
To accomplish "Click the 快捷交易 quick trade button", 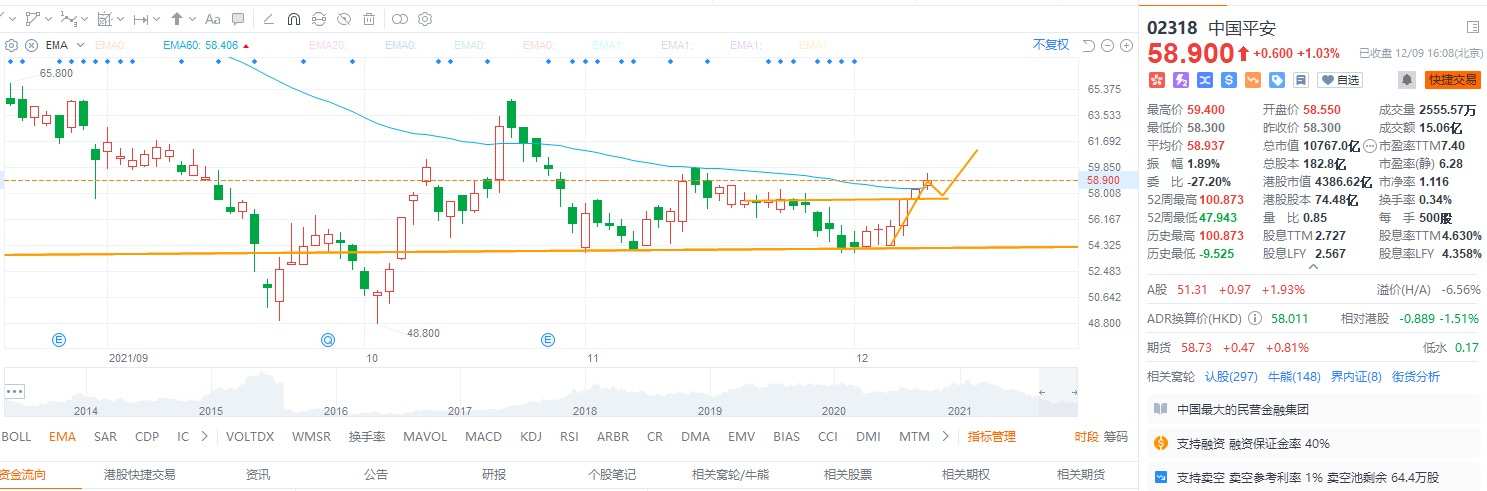I will 1452,80.
